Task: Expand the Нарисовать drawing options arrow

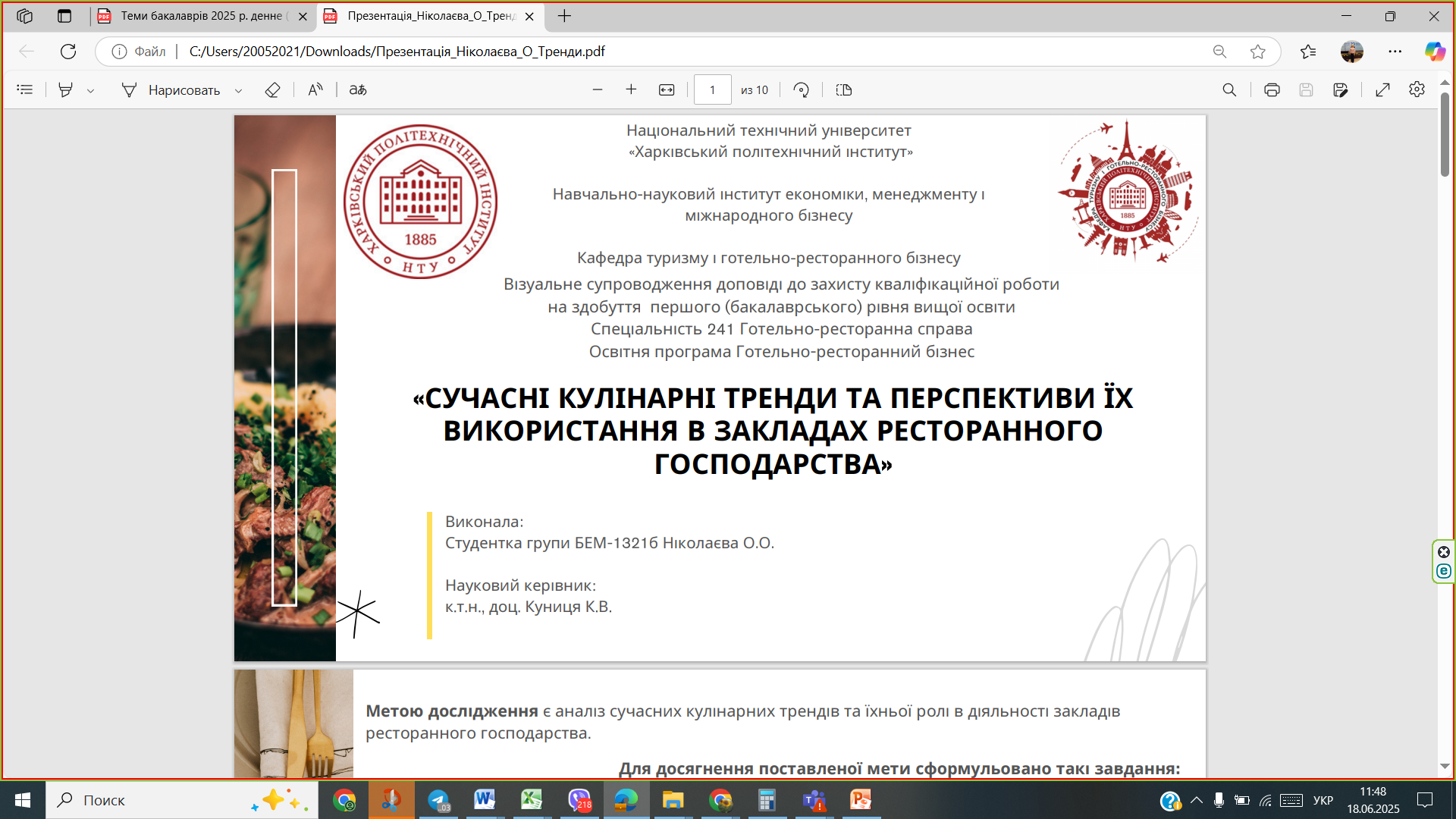Action: click(x=238, y=90)
